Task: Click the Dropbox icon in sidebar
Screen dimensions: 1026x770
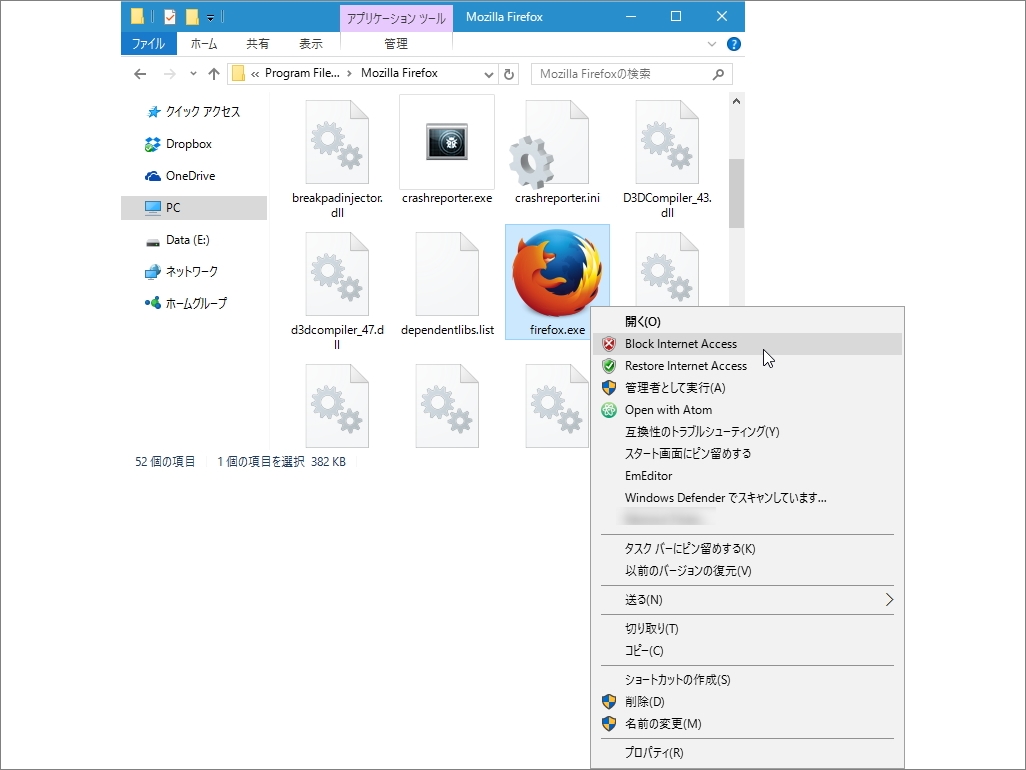Action: 152,144
